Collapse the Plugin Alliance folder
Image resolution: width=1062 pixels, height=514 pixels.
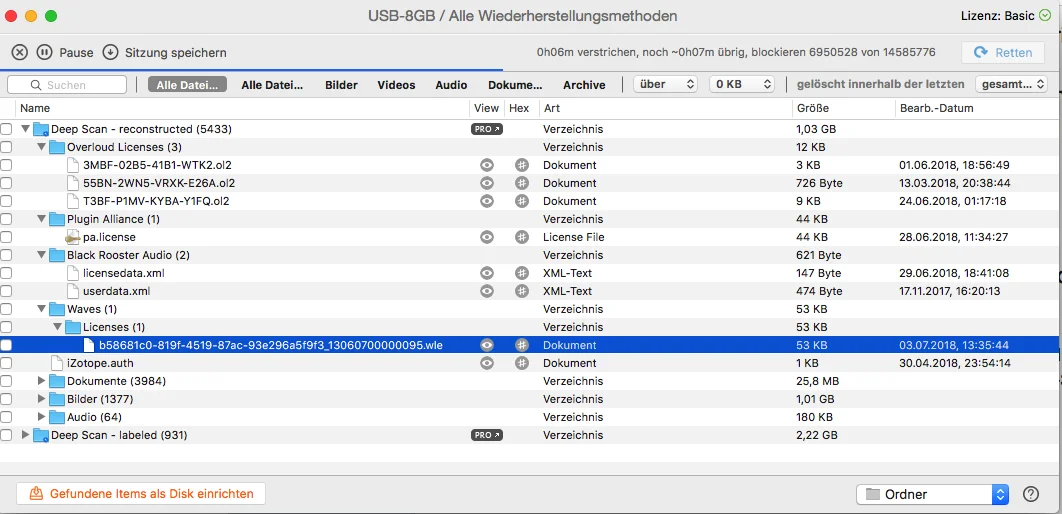(42, 219)
